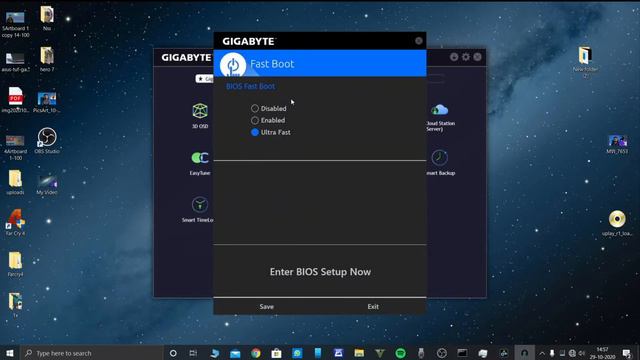This screenshot has height=360, width=640.
Task: Launch Far Cry 4 shortcut
Action: point(16,222)
